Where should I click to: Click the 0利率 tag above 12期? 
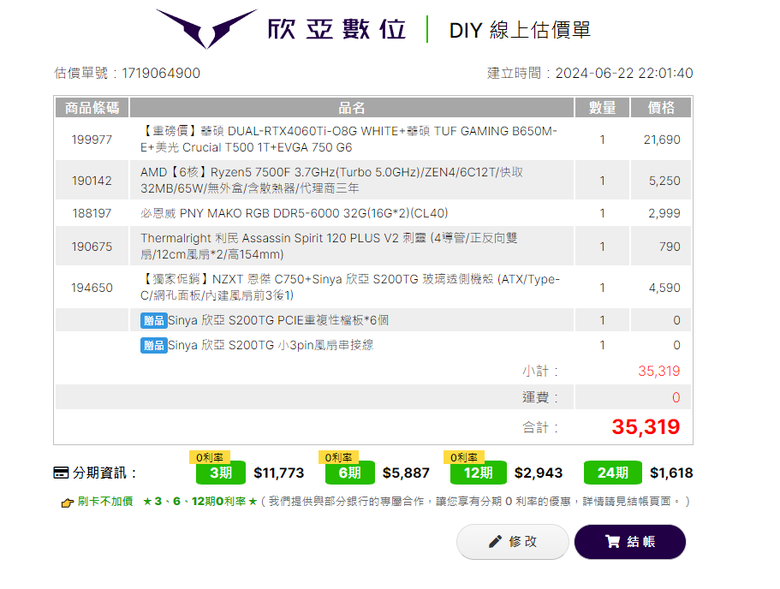pyautogui.click(x=464, y=457)
